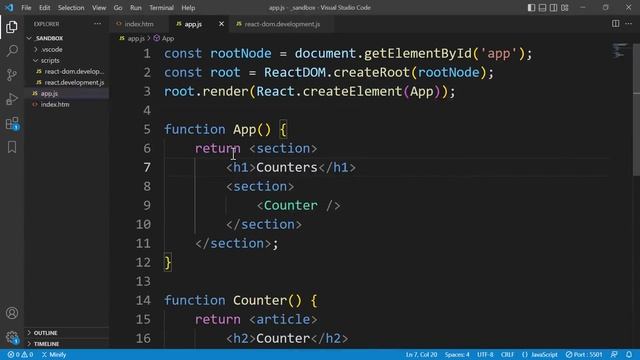Toggle the primary side bar layout icon
640x360 pixels.
coord(531,7)
